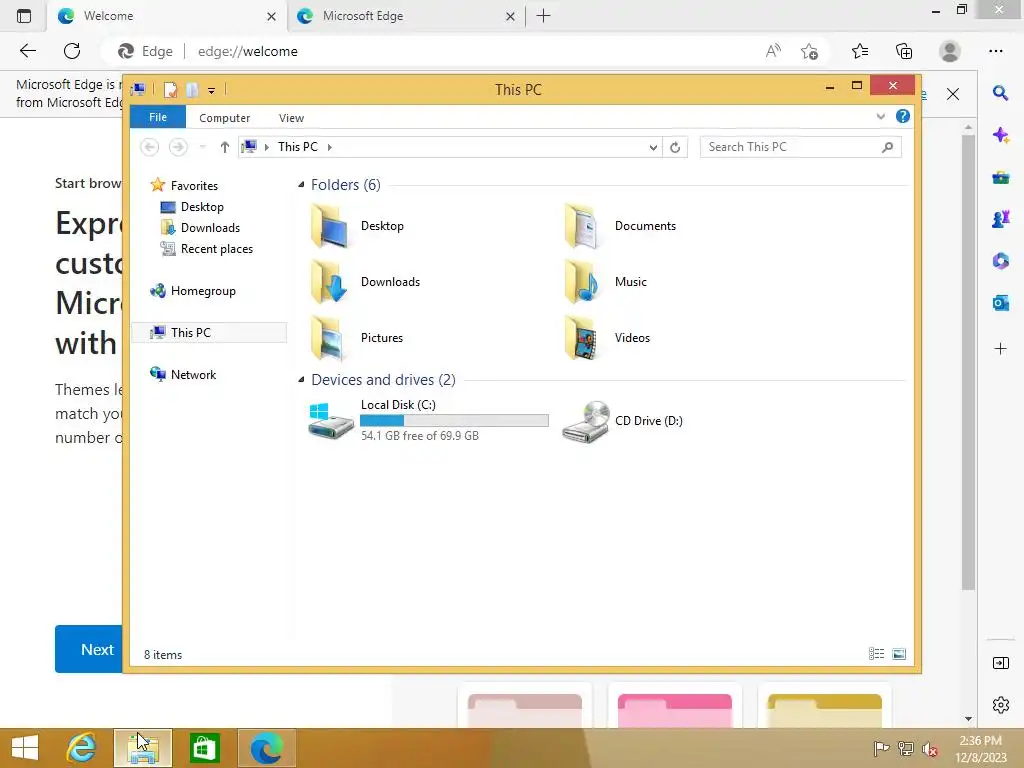Open Outlook icon in Edge sidebar

tap(1000, 303)
